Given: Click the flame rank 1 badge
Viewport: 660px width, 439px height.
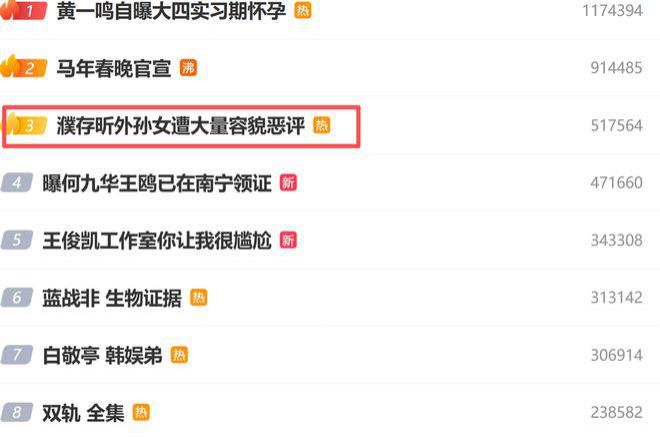Looking at the screenshot, I should [x=24, y=10].
